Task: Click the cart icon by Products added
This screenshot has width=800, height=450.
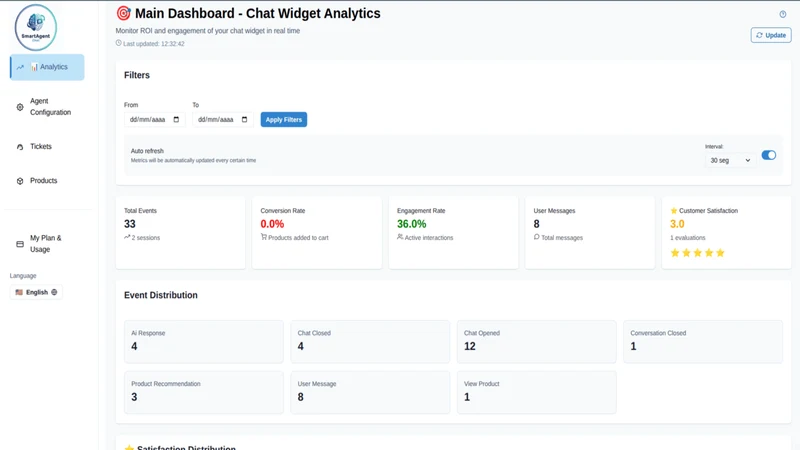Action: [x=264, y=237]
